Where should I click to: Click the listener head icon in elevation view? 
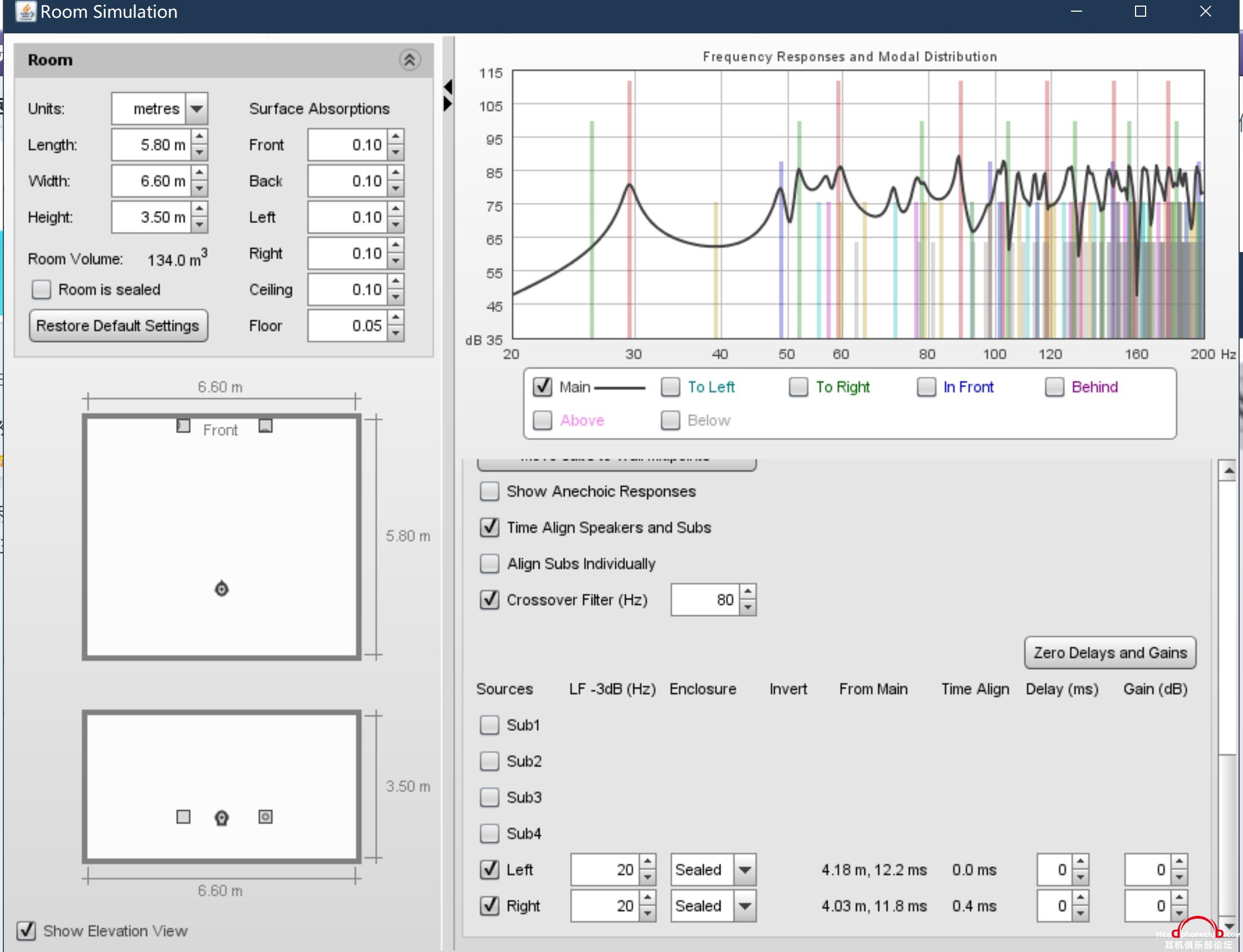coord(222,818)
